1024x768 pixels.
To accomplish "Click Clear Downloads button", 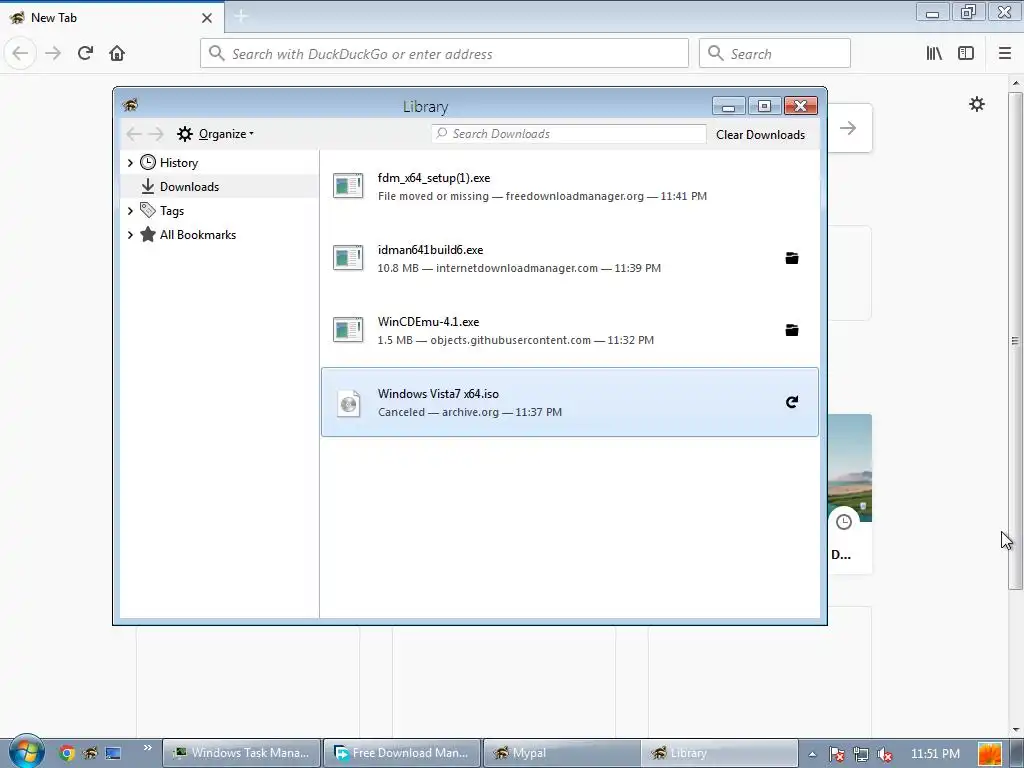I will (x=760, y=135).
